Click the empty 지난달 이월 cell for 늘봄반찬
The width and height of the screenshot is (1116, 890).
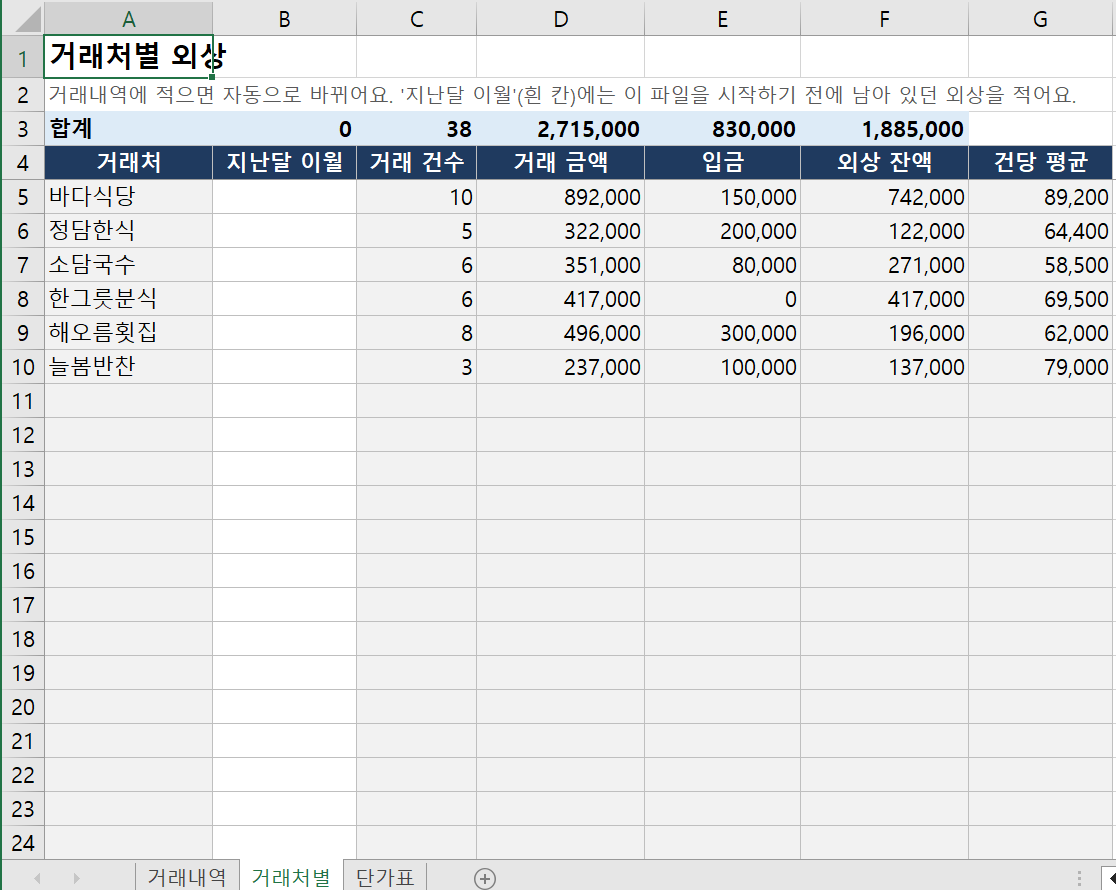click(x=284, y=367)
